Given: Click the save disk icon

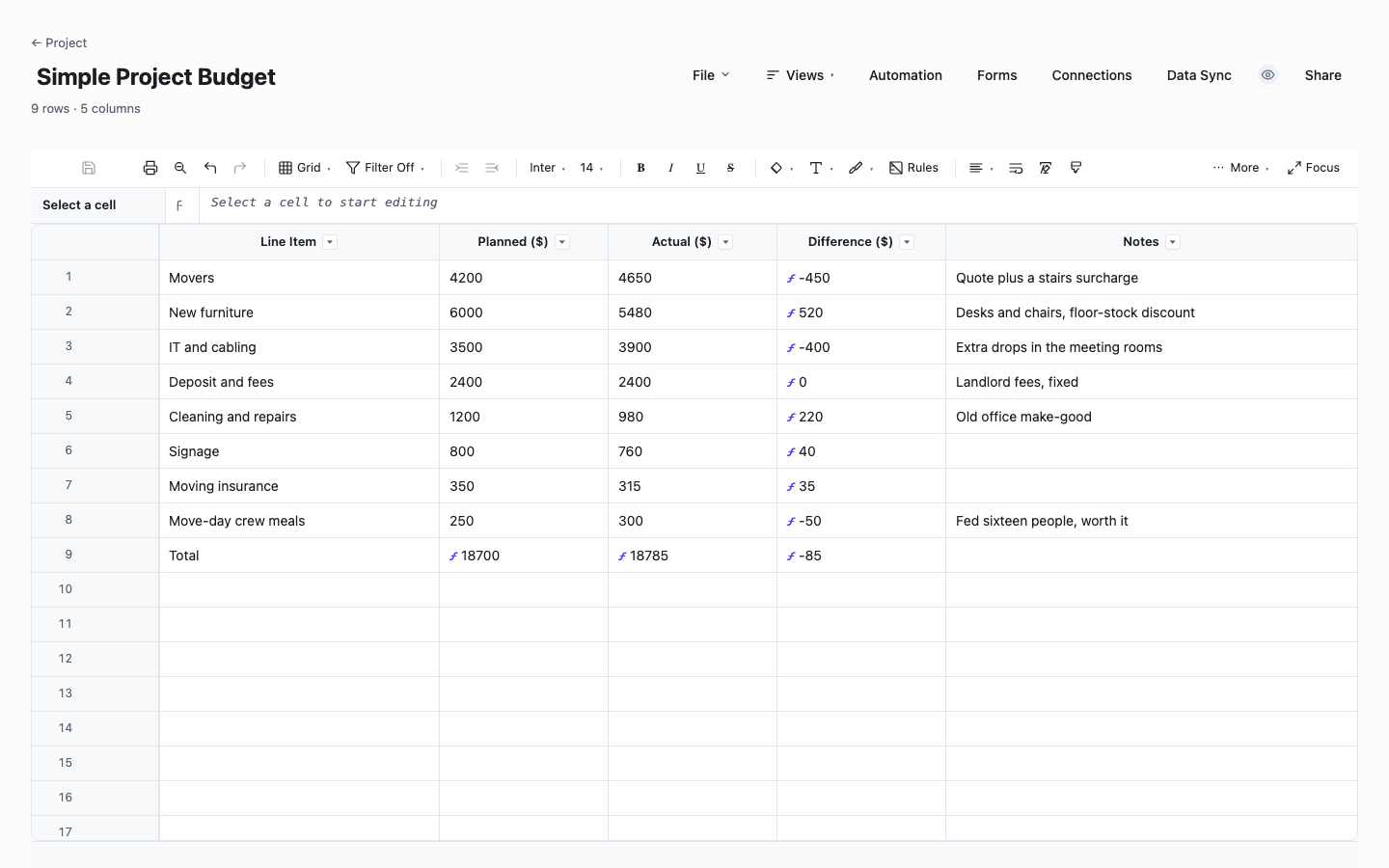Looking at the screenshot, I should pos(89,168).
